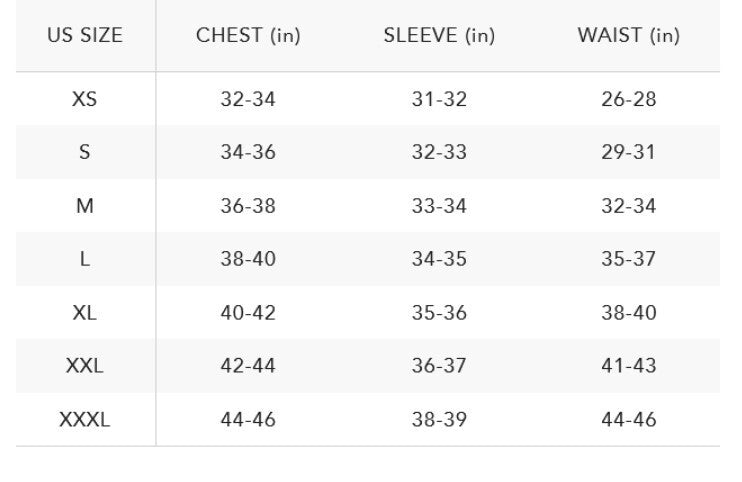This screenshot has width=742, height=482.
Task: Click the sleeve value 35-36 for XL
Action: click(439, 312)
